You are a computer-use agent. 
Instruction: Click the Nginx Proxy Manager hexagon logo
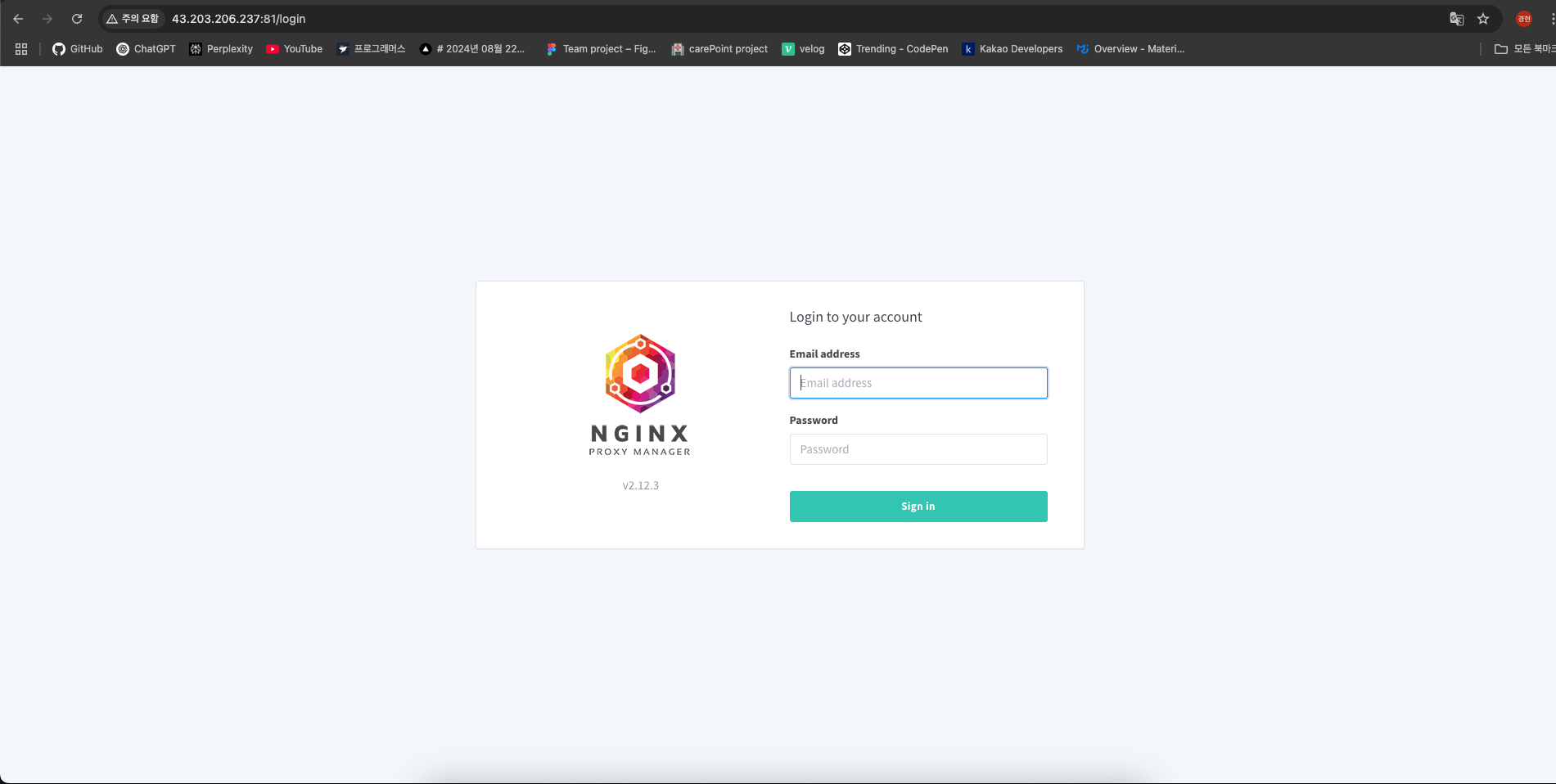(640, 373)
